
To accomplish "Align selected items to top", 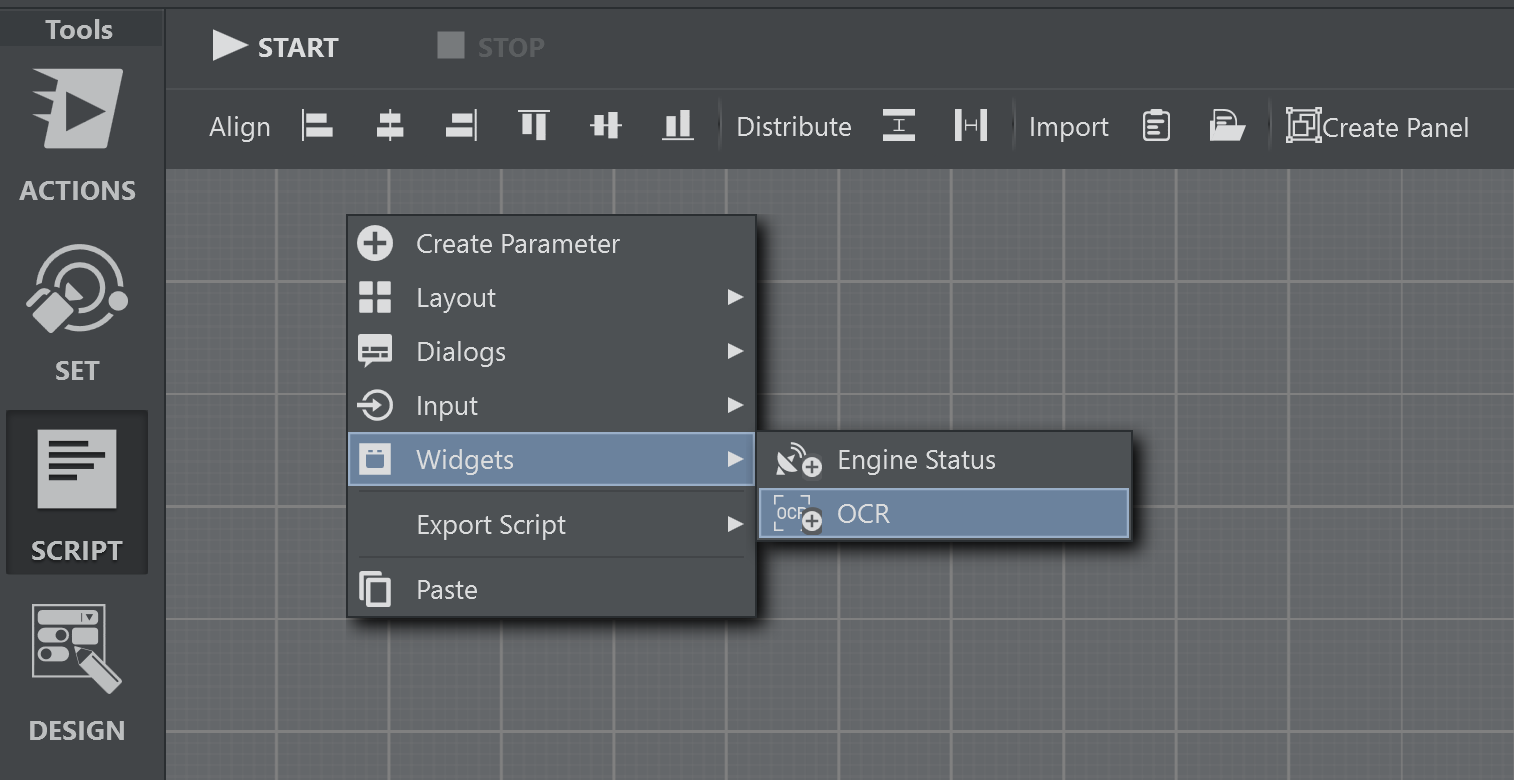I will (533, 126).
